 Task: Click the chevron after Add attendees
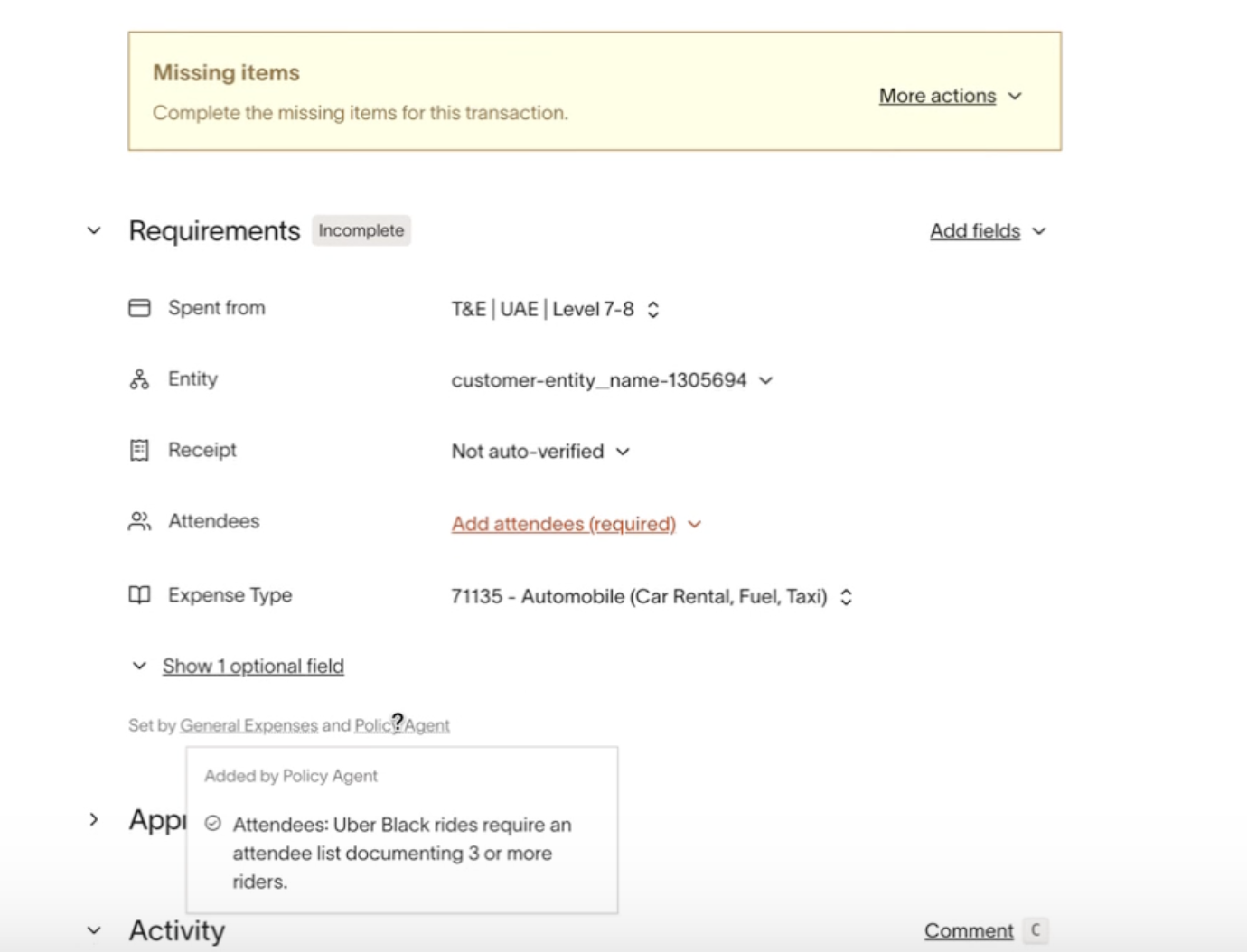coord(694,524)
